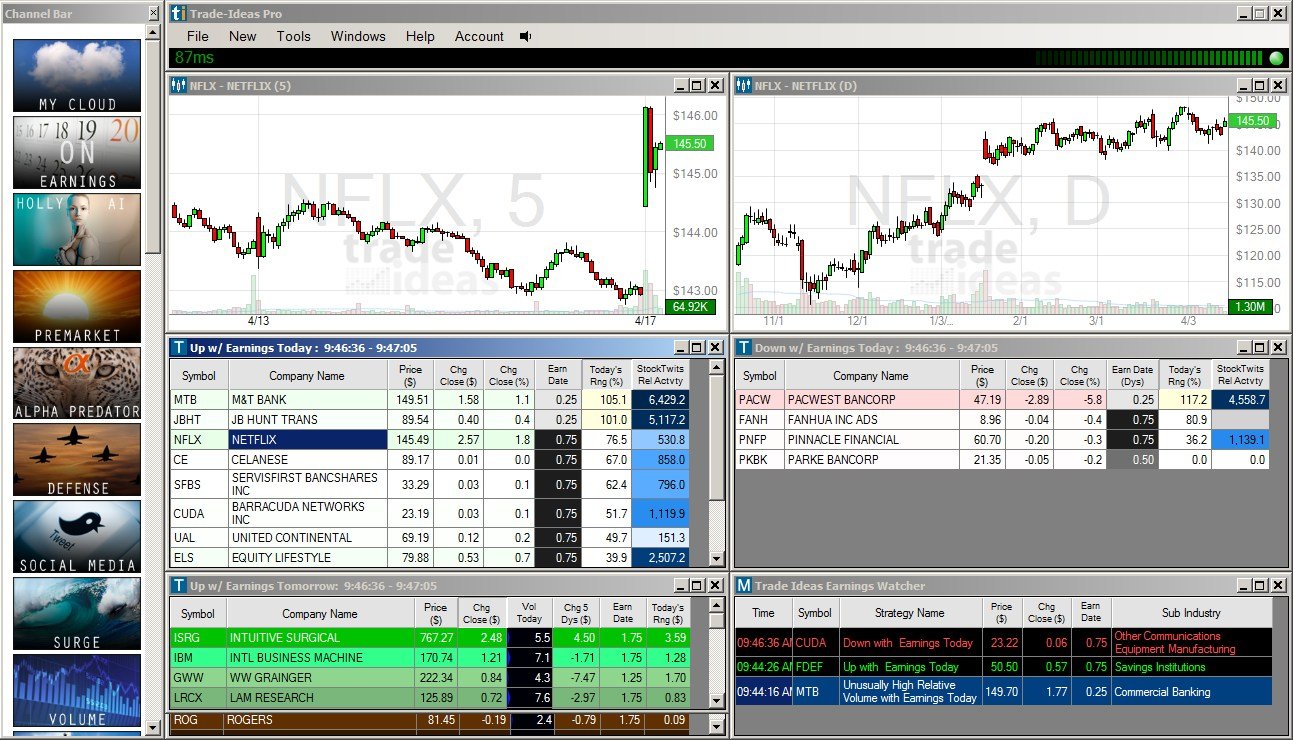Select the Social Media channel
The width and height of the screenshot is (1293, 740).
(x=77, y=537)
